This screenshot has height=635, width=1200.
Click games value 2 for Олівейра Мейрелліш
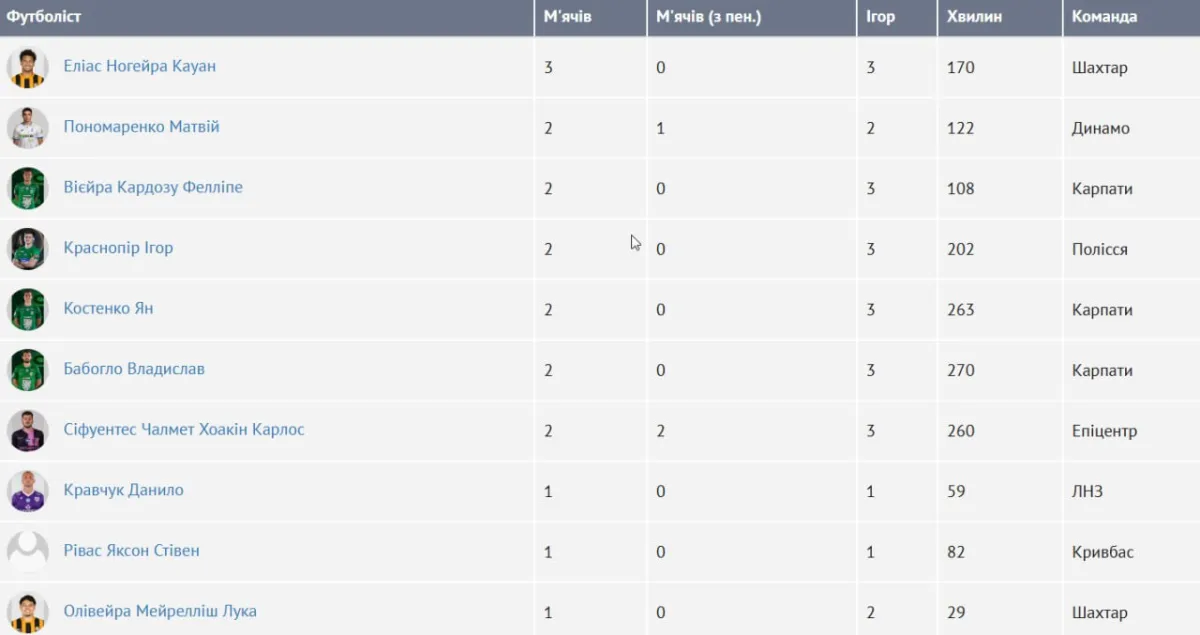870,613
